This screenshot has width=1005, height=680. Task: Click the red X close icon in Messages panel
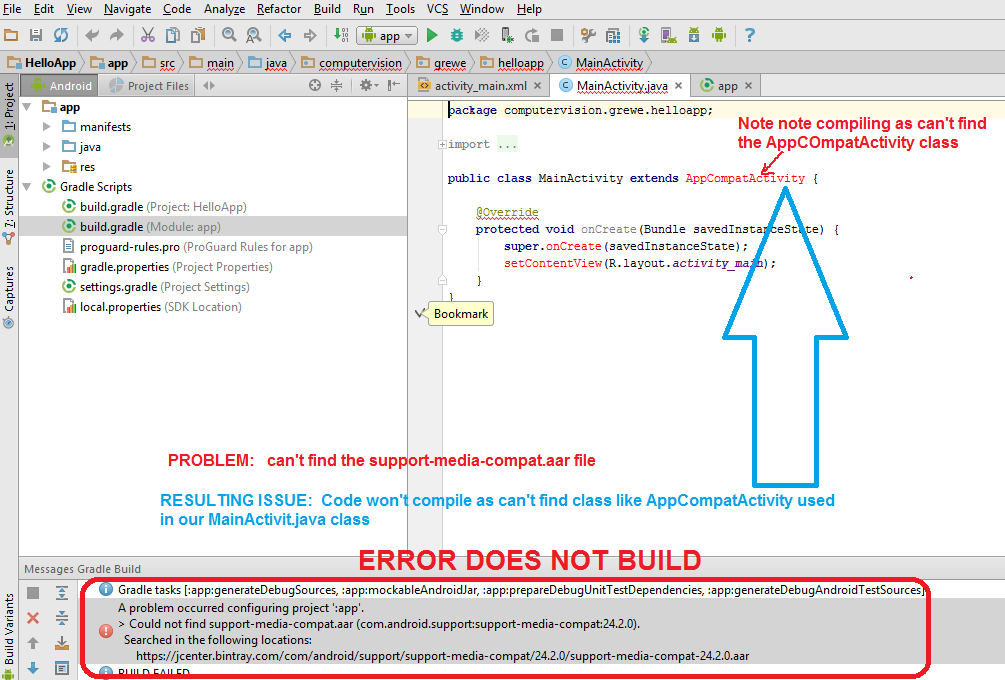(x=33, y=618)
